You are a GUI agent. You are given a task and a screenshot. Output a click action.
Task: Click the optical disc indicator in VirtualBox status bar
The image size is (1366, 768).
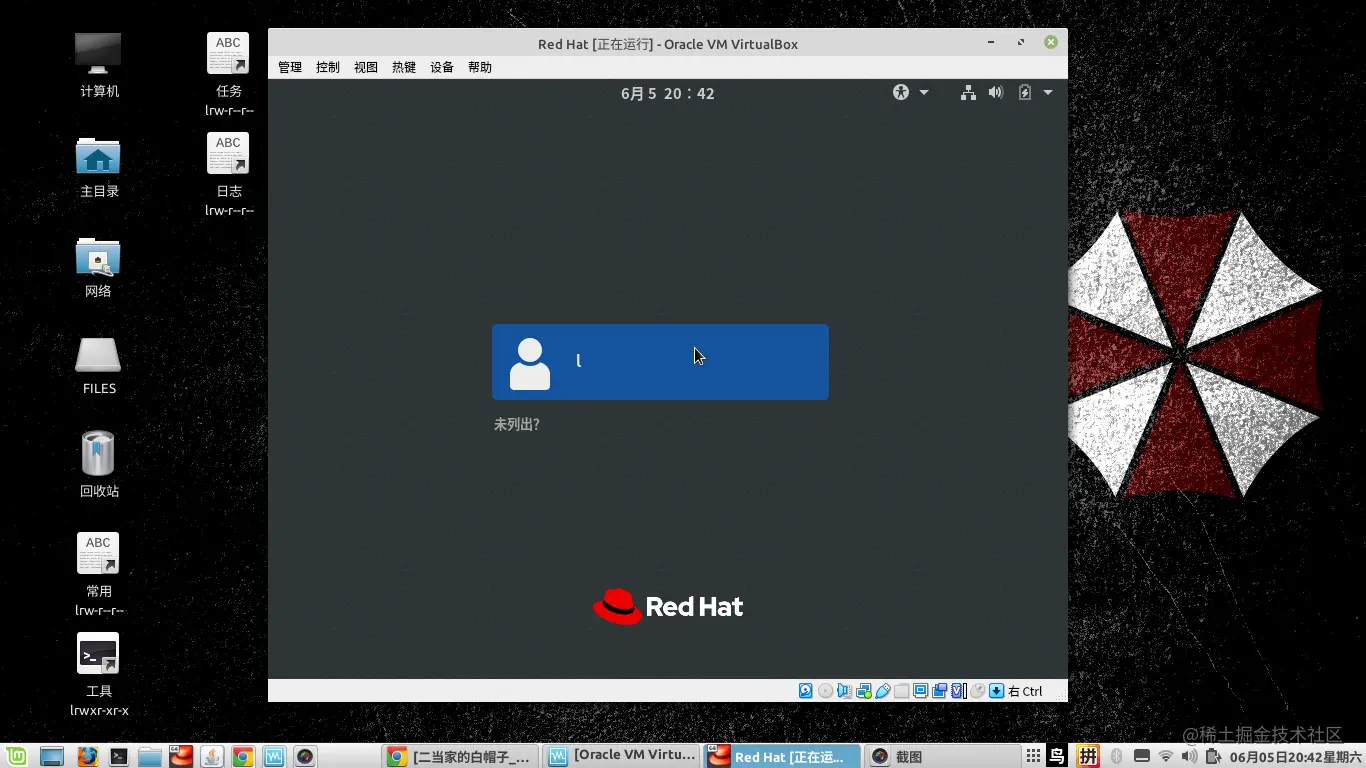825,691
